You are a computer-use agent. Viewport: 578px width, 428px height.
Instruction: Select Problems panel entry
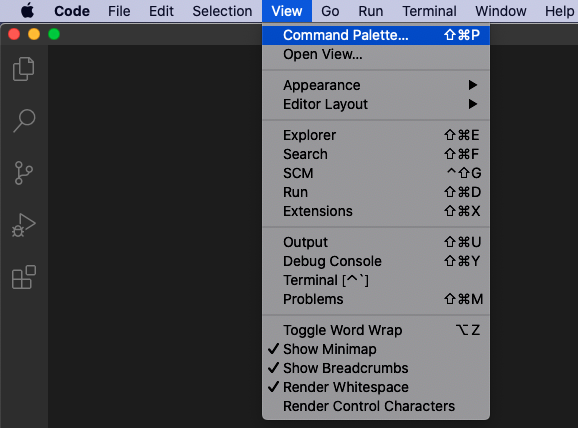pyautogui.click(x=376, y=299)
